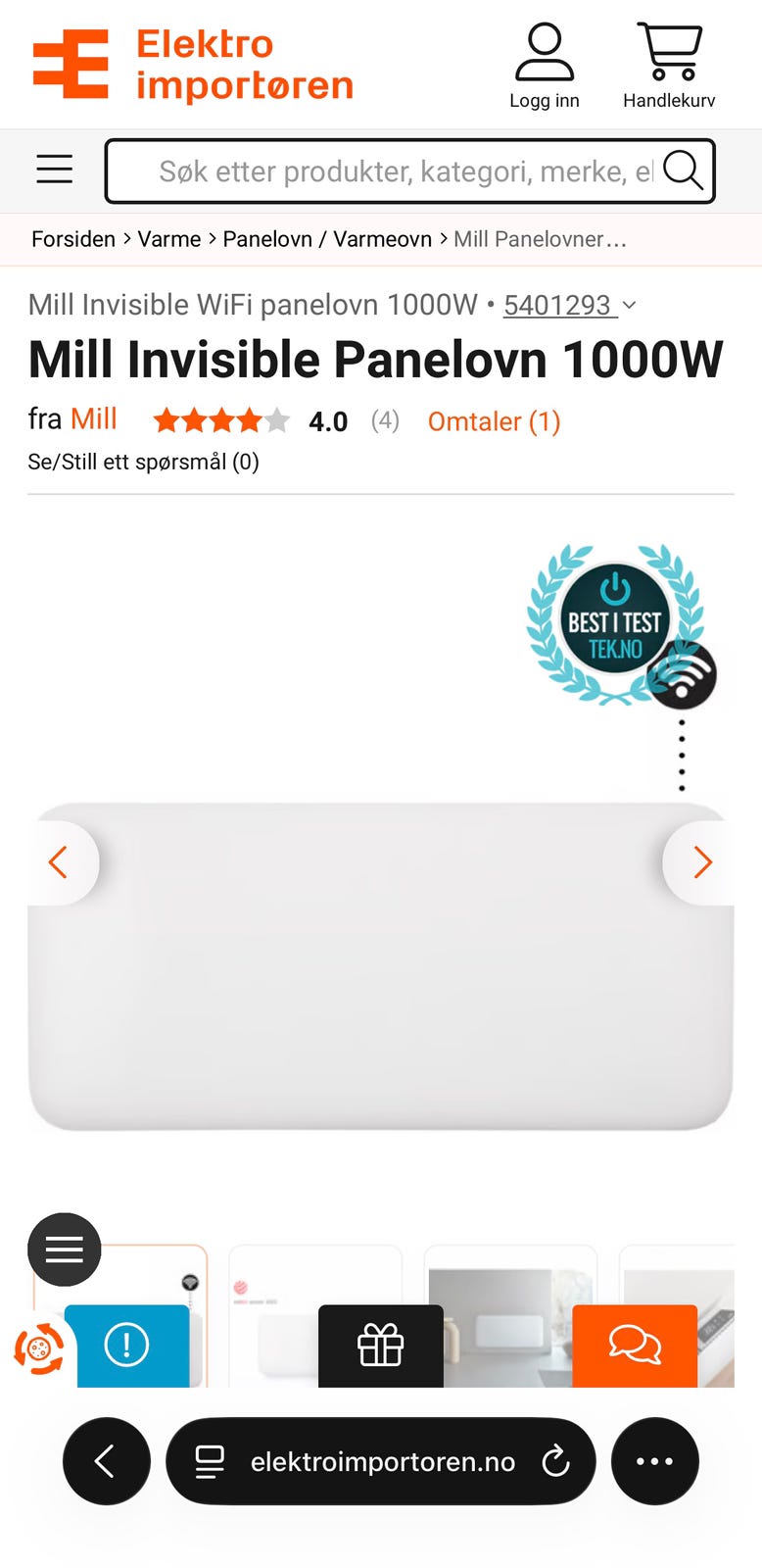
Task: Tap the dark round floating menu button
Action: (x=65, y=1249)
